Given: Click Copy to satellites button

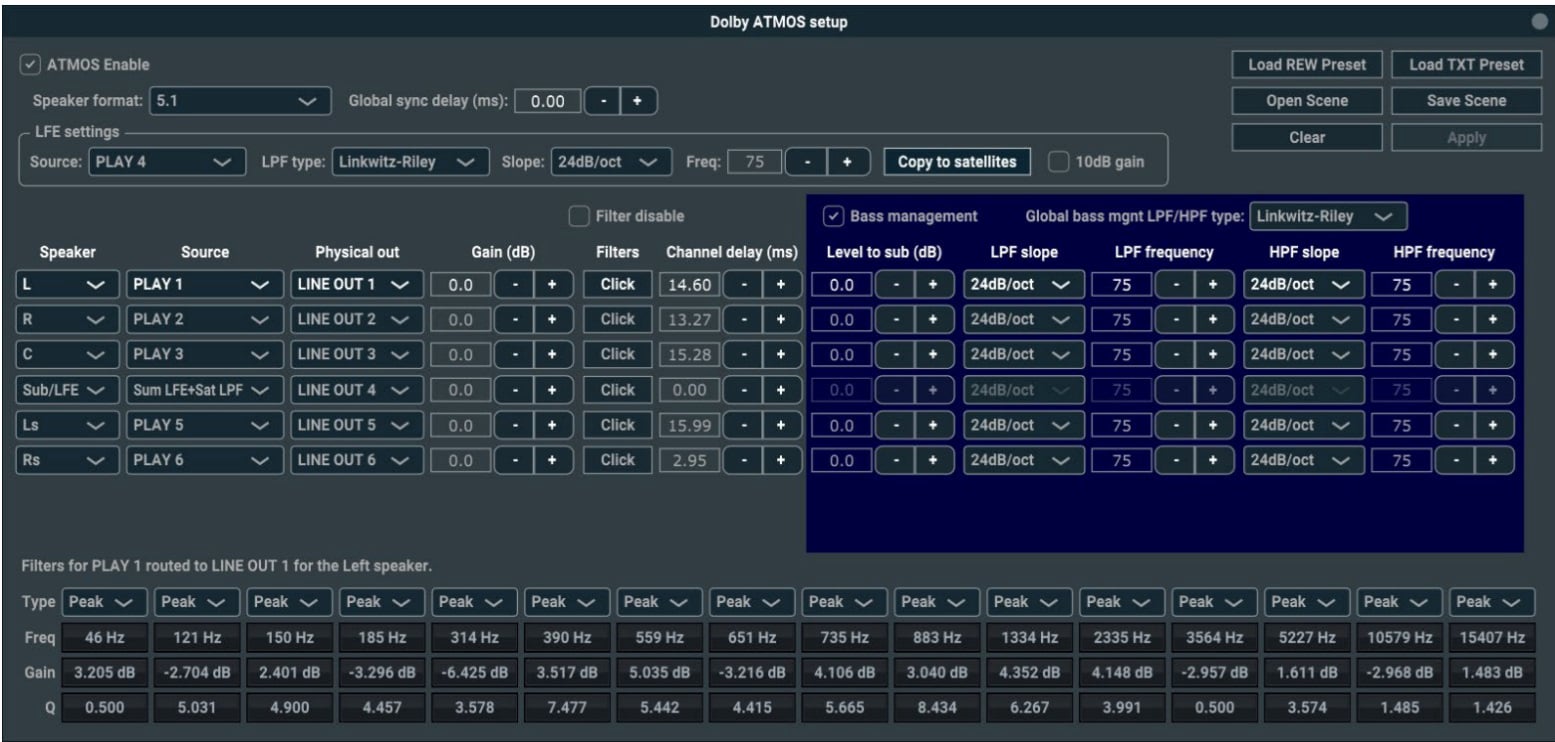Looking at the screenshot, I should 957,162.
